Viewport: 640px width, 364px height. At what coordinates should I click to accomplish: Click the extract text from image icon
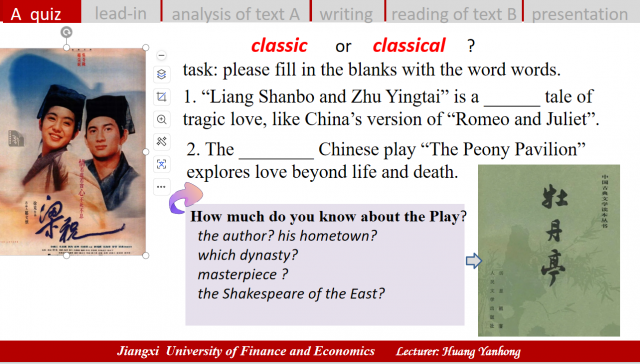pos(162,164)
